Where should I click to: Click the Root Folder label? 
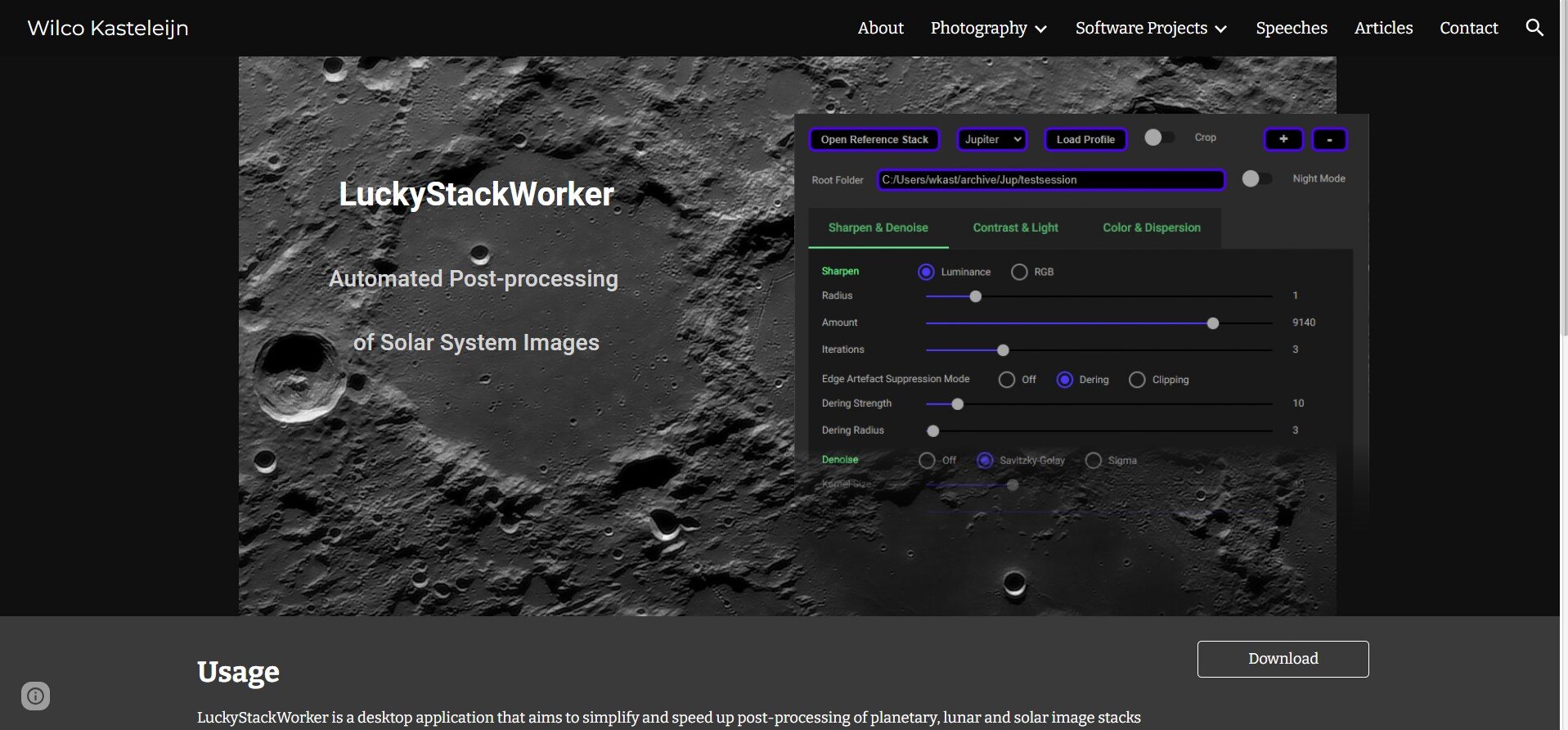point(838,180)
